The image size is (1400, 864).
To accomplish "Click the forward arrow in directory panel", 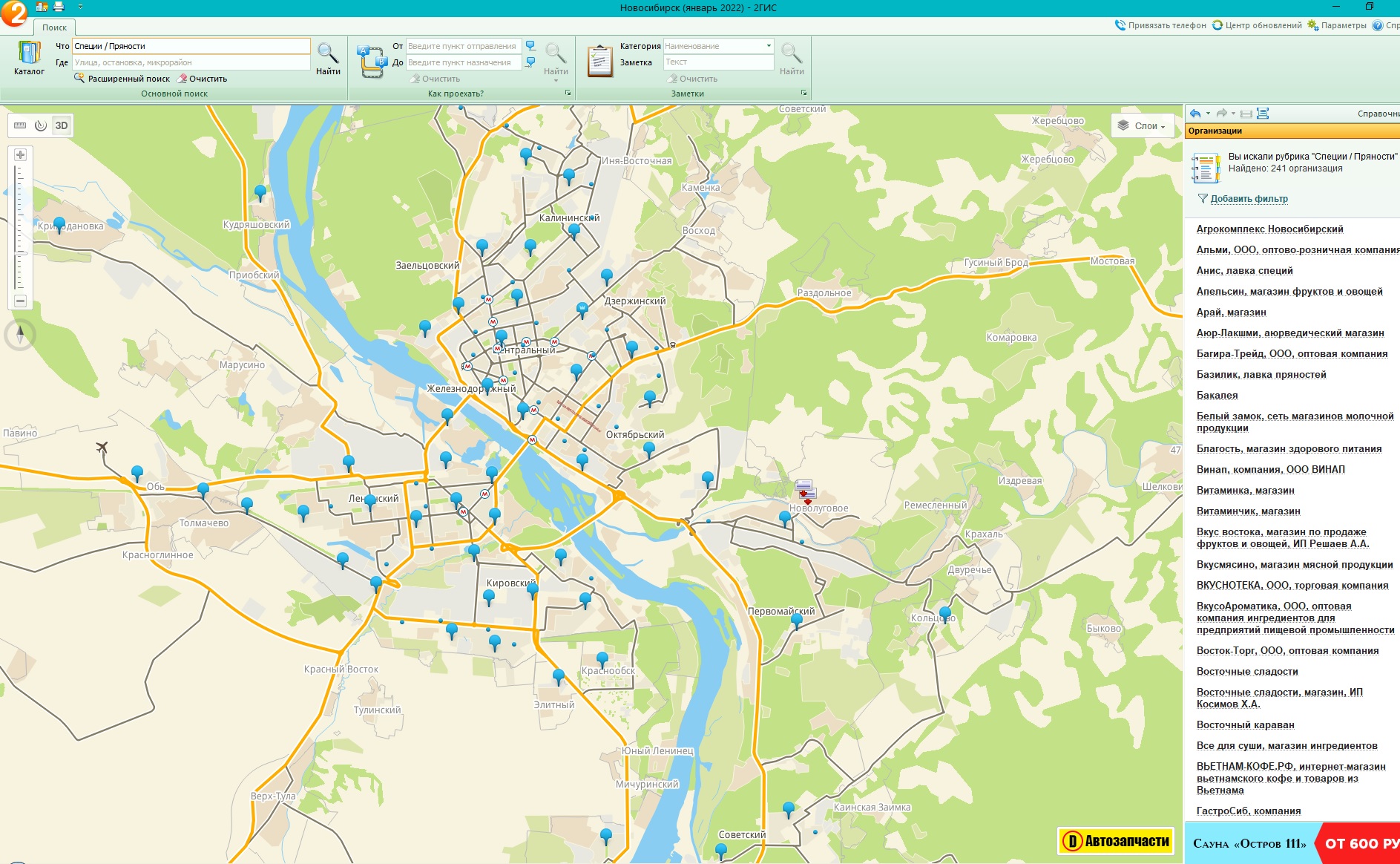I will [x=1221, y=114].
